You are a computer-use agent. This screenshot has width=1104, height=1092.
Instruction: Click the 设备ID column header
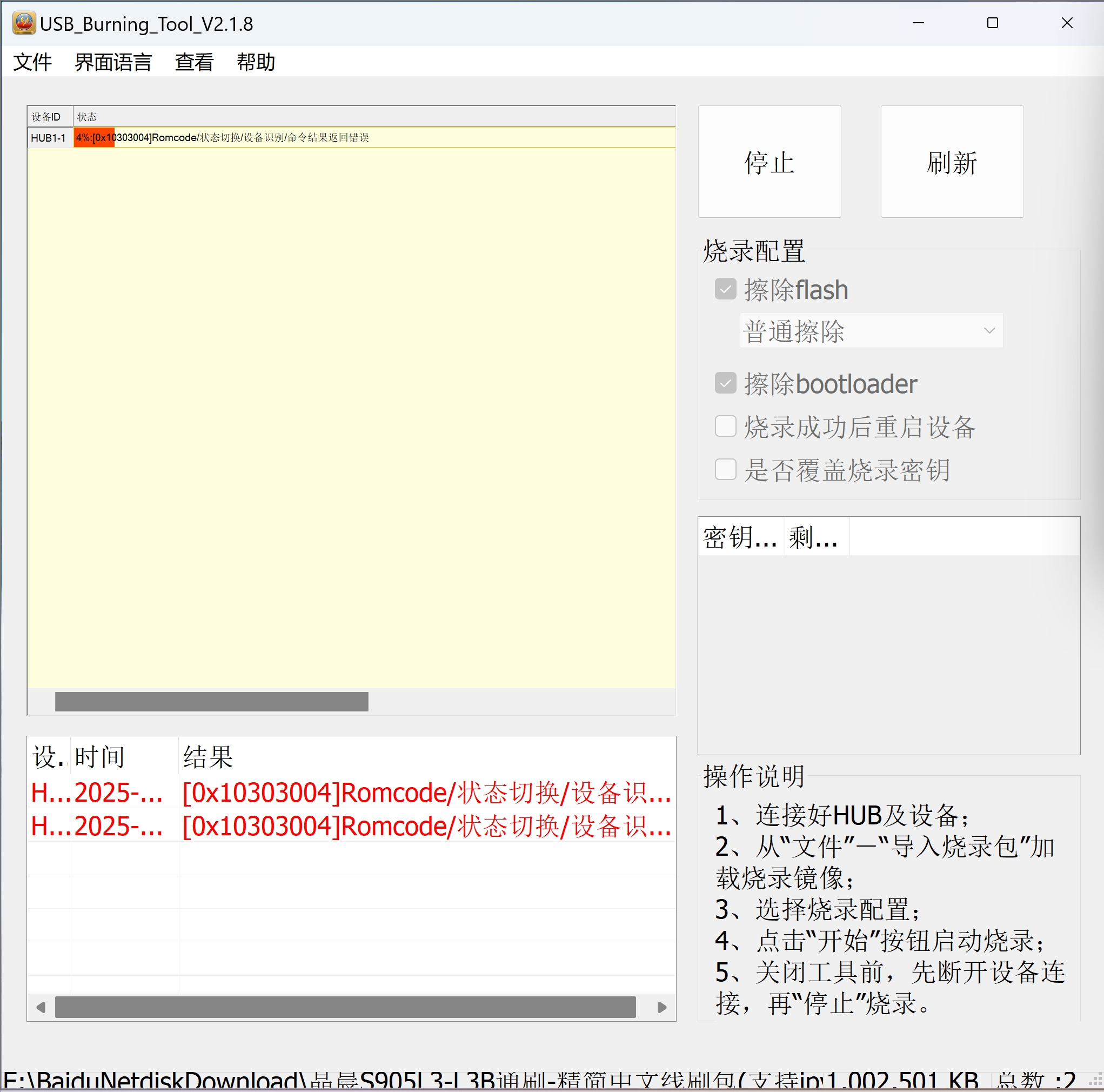point(49,116)
